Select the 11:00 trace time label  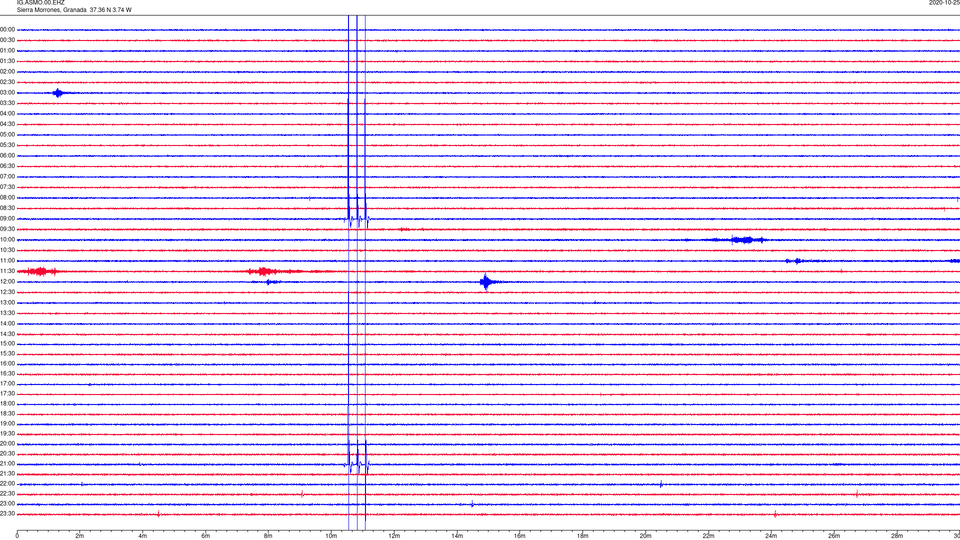(7, 260)
